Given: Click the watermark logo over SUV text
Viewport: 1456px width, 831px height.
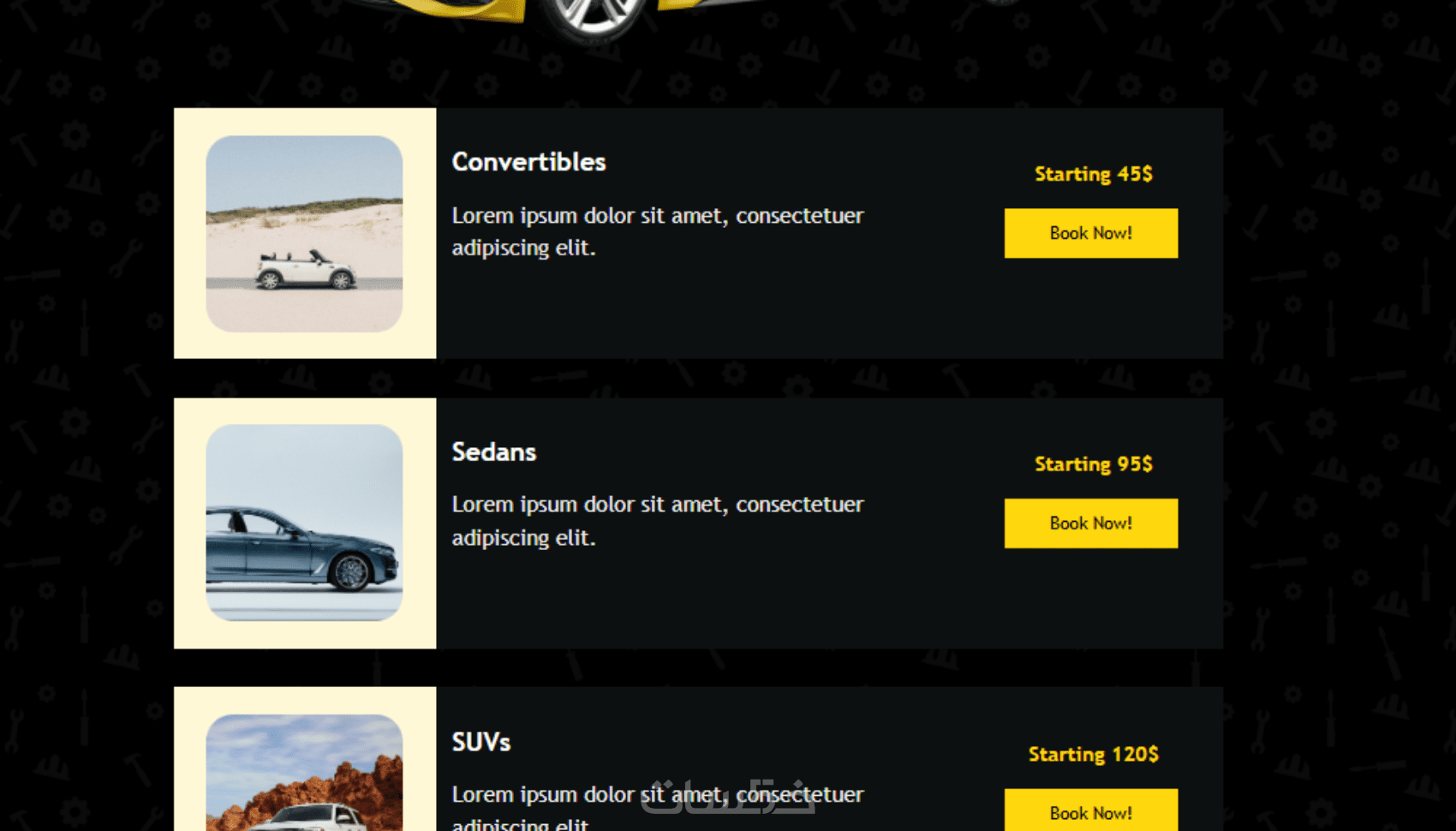Looking at the screenshot, I should (728, 796).
